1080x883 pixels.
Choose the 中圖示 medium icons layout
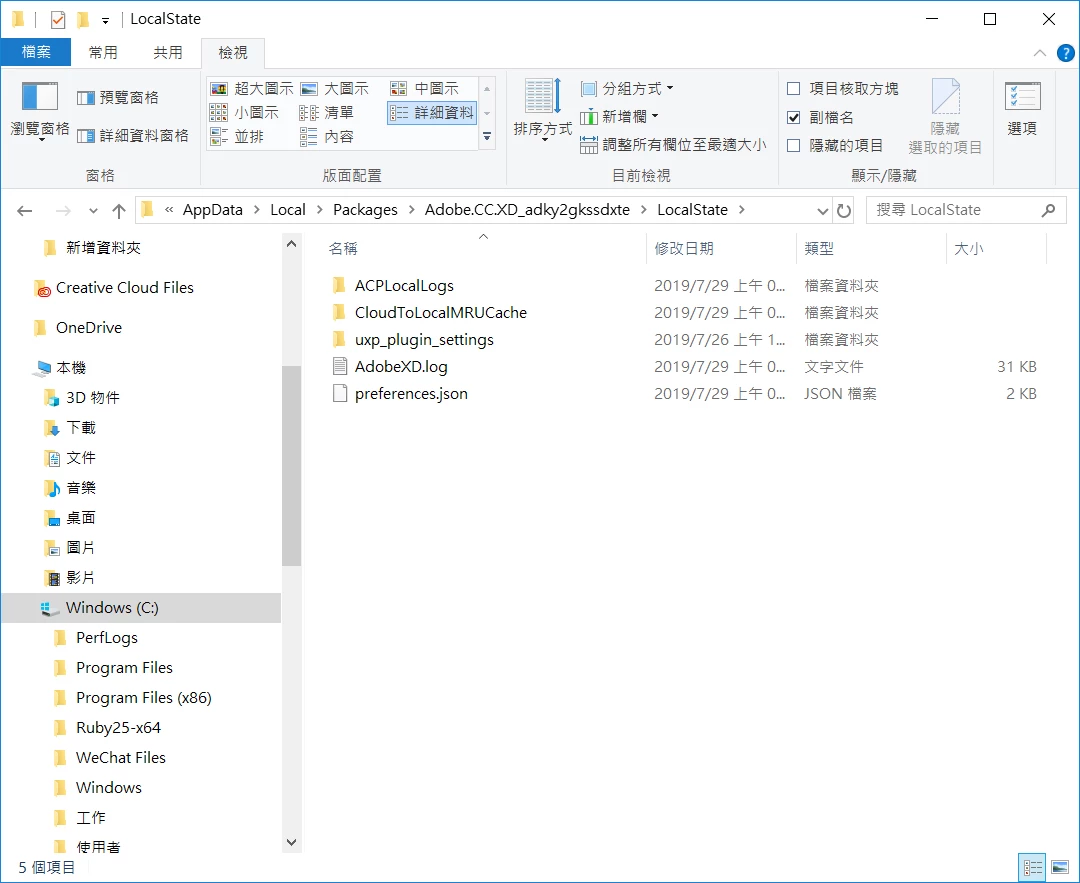[424, 89]
